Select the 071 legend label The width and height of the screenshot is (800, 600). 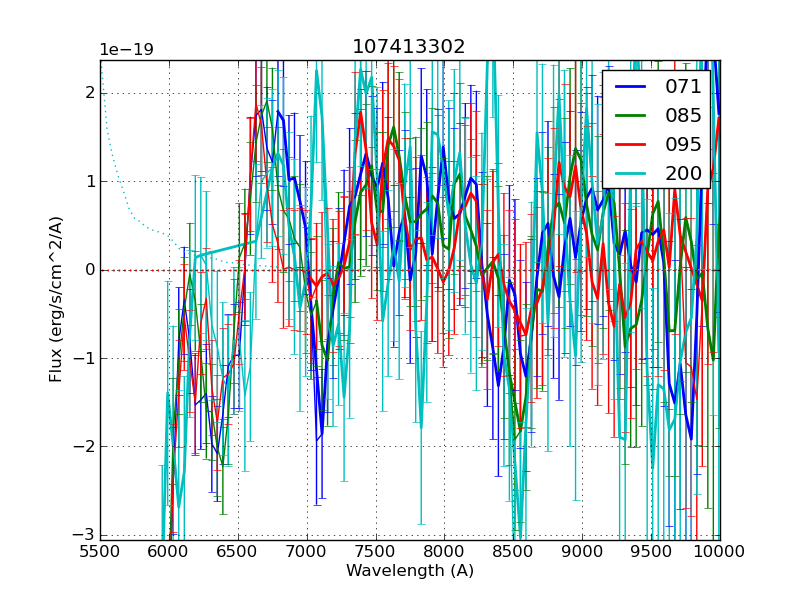coord(683,87)
